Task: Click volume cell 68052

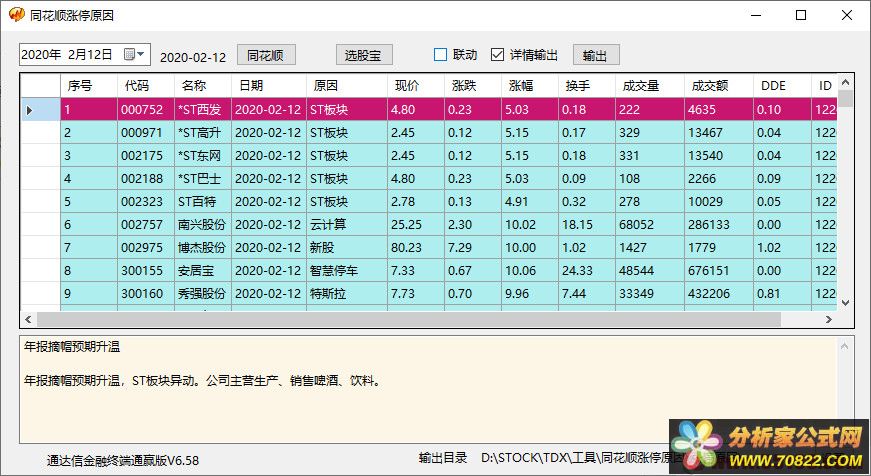Action: pyautogui.click(x=650, y=224)
